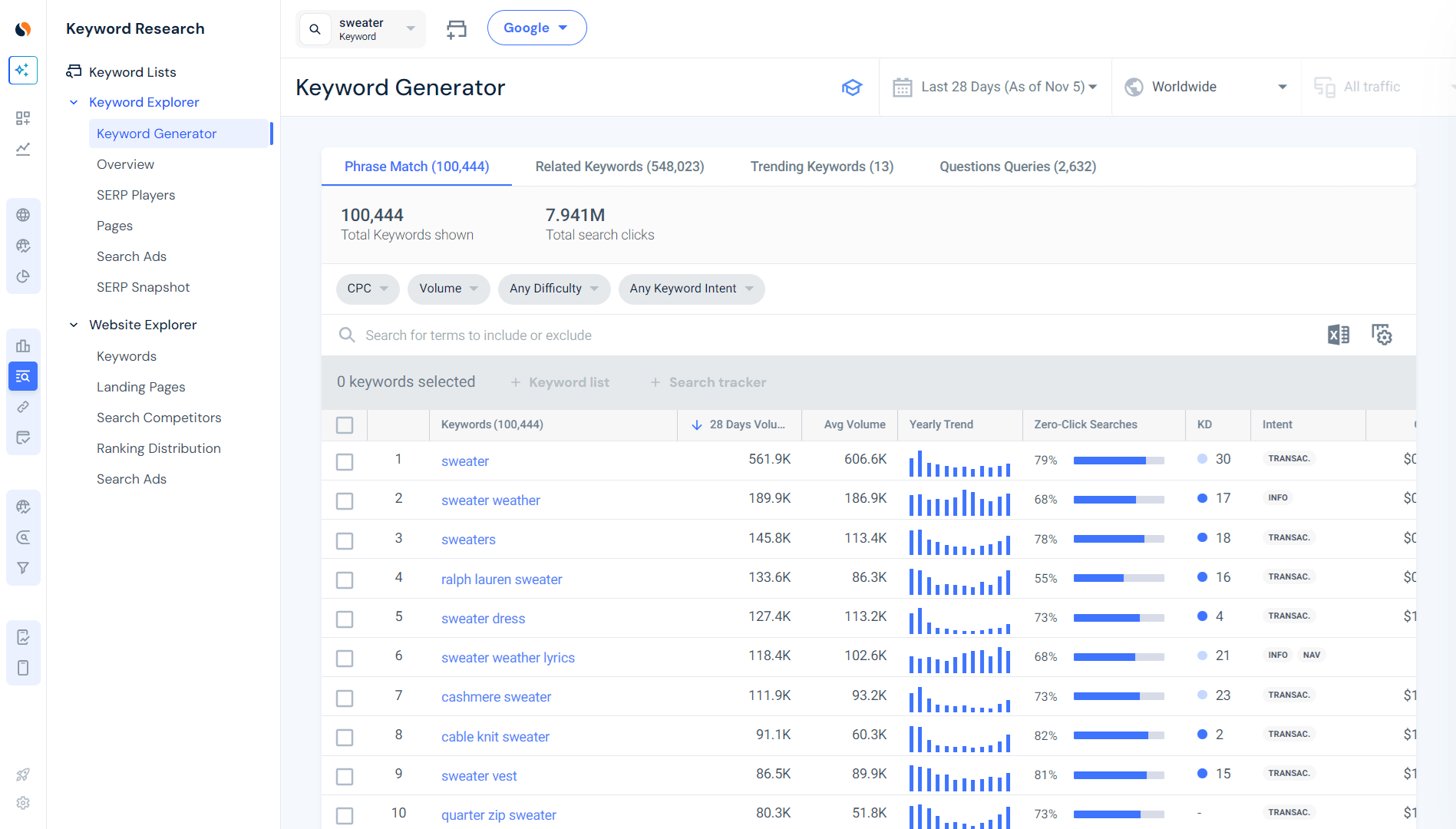Viewport: 1456px width, 829px height.
Task: Switch to the Related Keywords tab
Action: tap(619, 167)
